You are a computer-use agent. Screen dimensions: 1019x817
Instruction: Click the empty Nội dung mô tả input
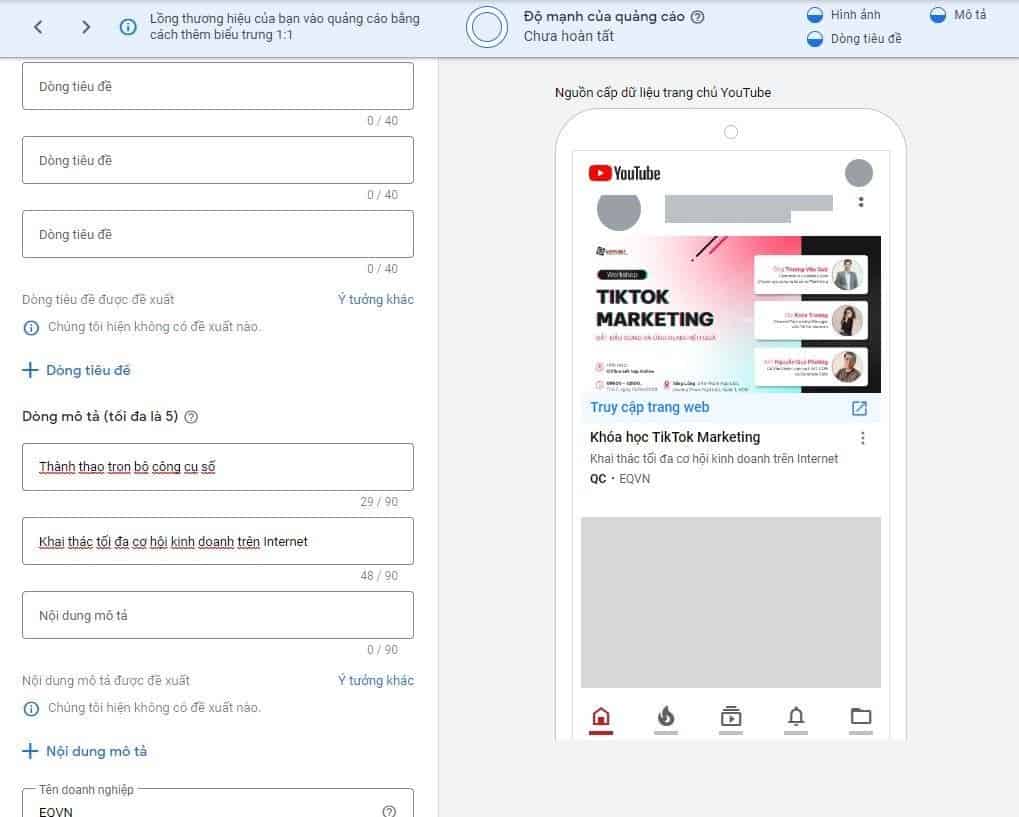tap(217, 615)
